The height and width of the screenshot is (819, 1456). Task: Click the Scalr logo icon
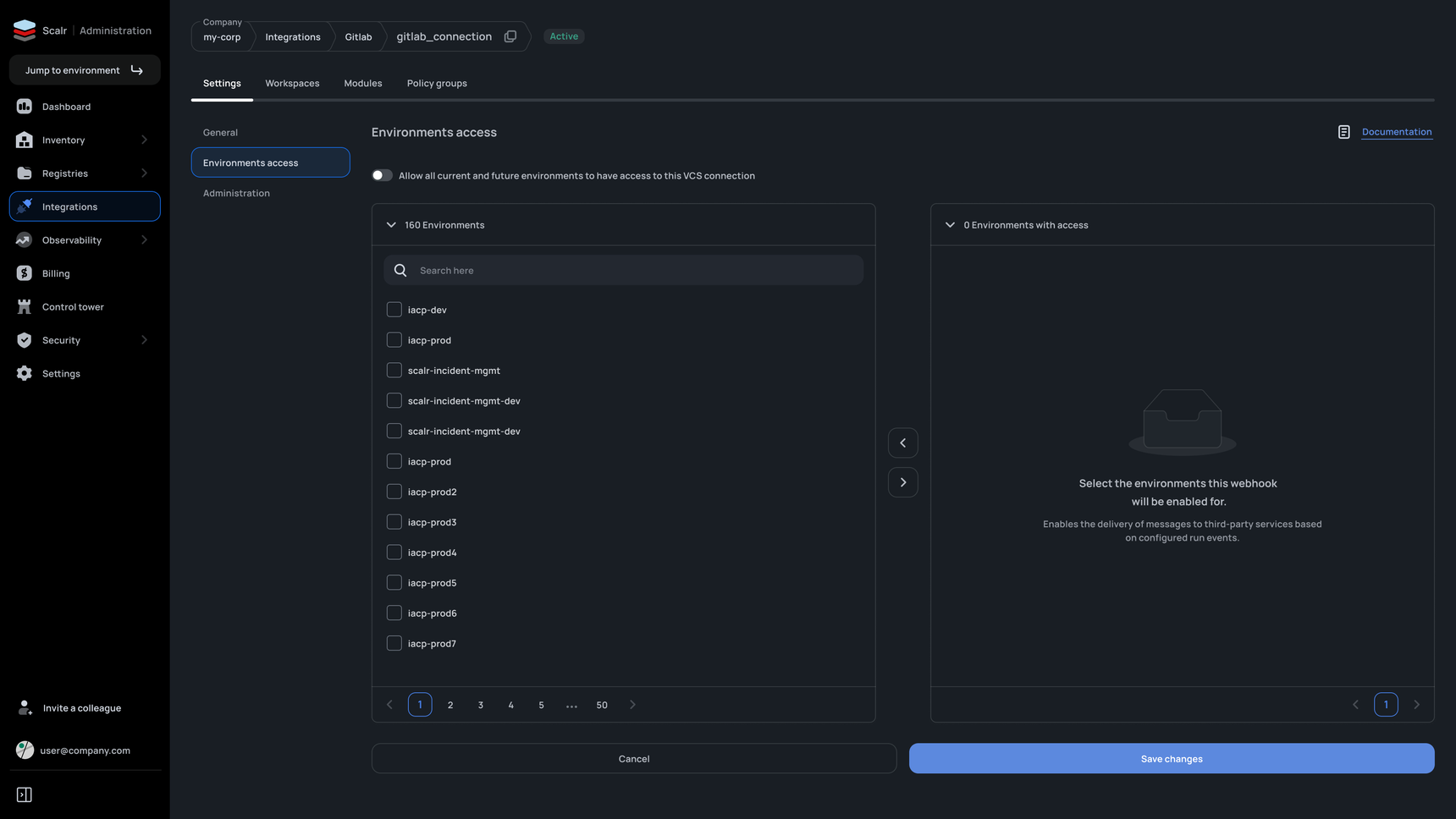point(25,30)
